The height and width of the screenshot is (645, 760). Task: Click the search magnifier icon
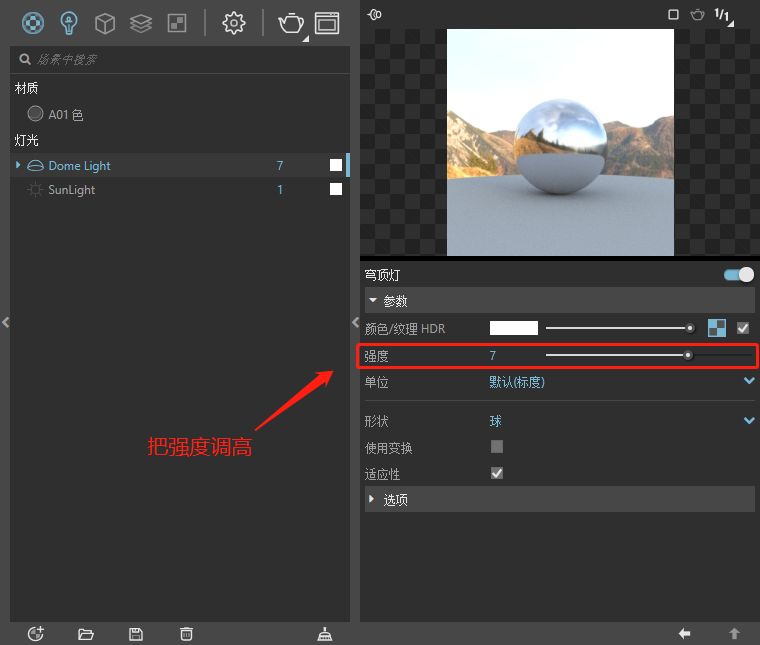click(x=25, y=60)
